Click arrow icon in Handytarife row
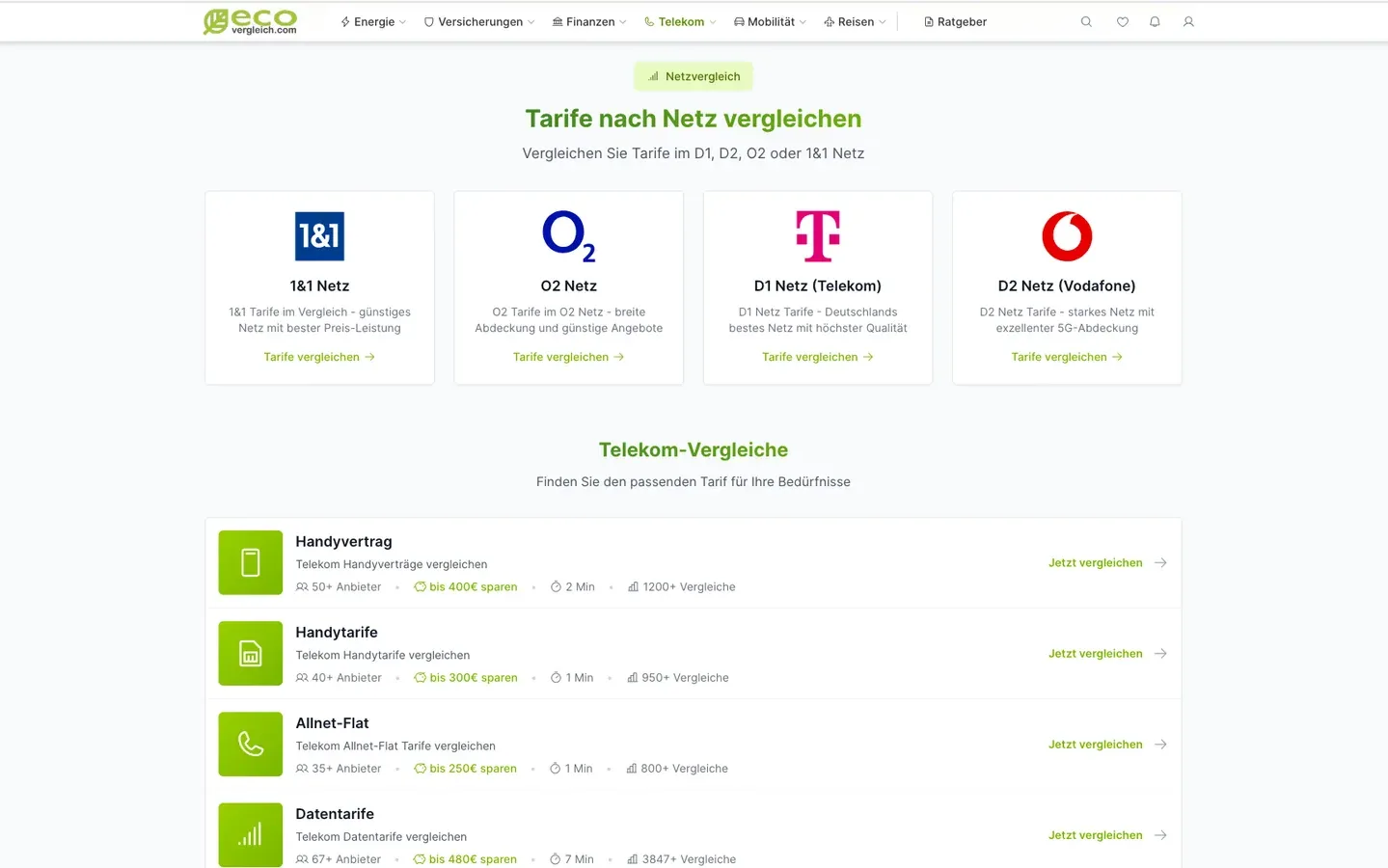 click(1160, 654)
